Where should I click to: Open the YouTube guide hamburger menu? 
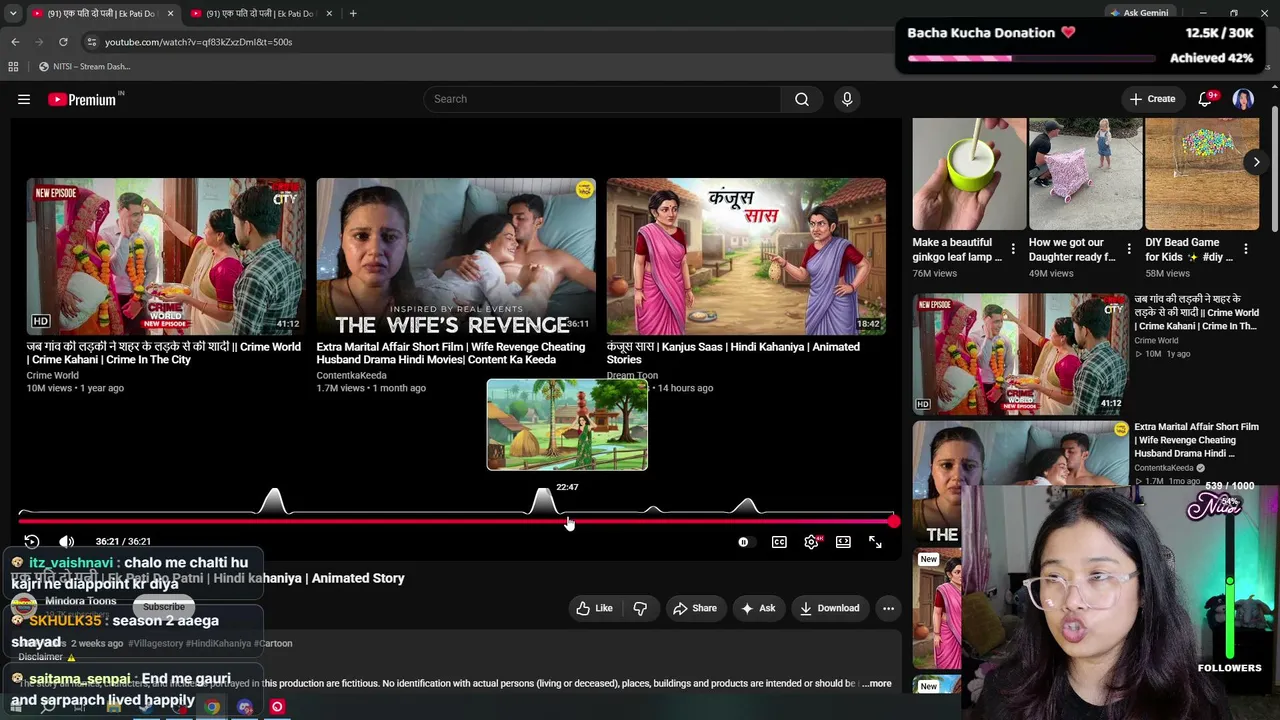[24, 99]
